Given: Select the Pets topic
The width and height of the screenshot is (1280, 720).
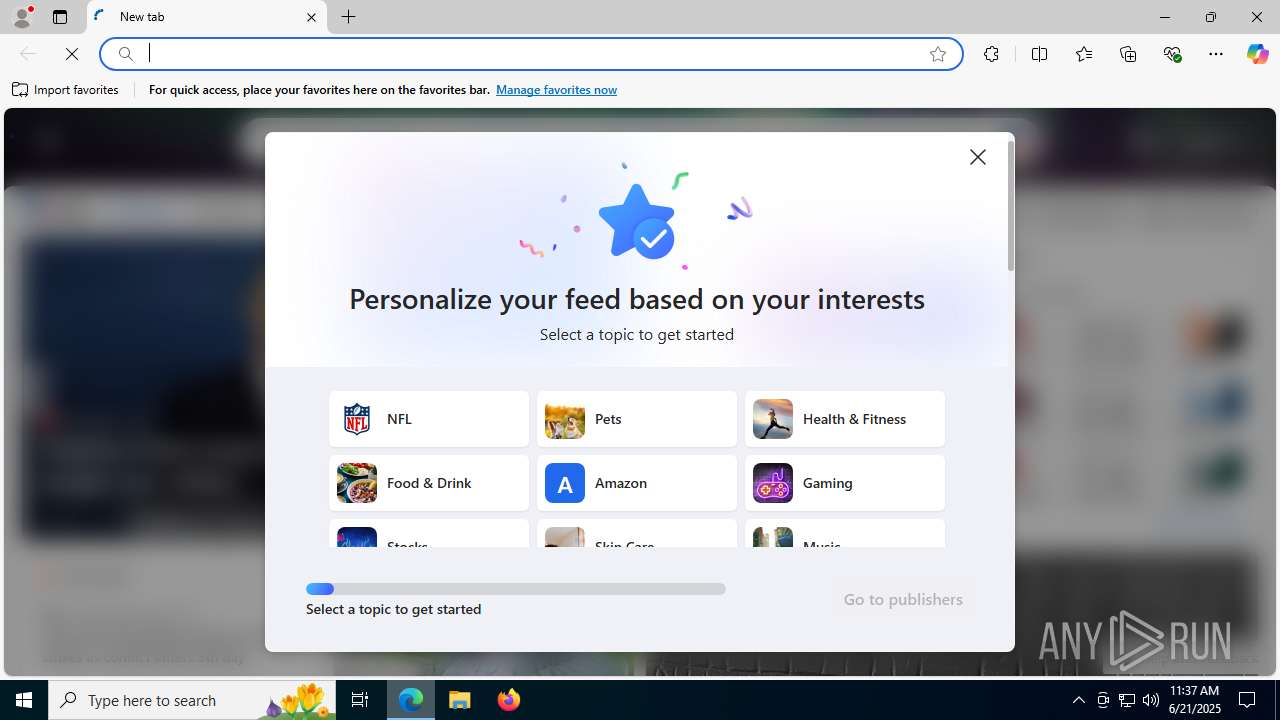Looking at the screenshot, I should coord(637,419).
